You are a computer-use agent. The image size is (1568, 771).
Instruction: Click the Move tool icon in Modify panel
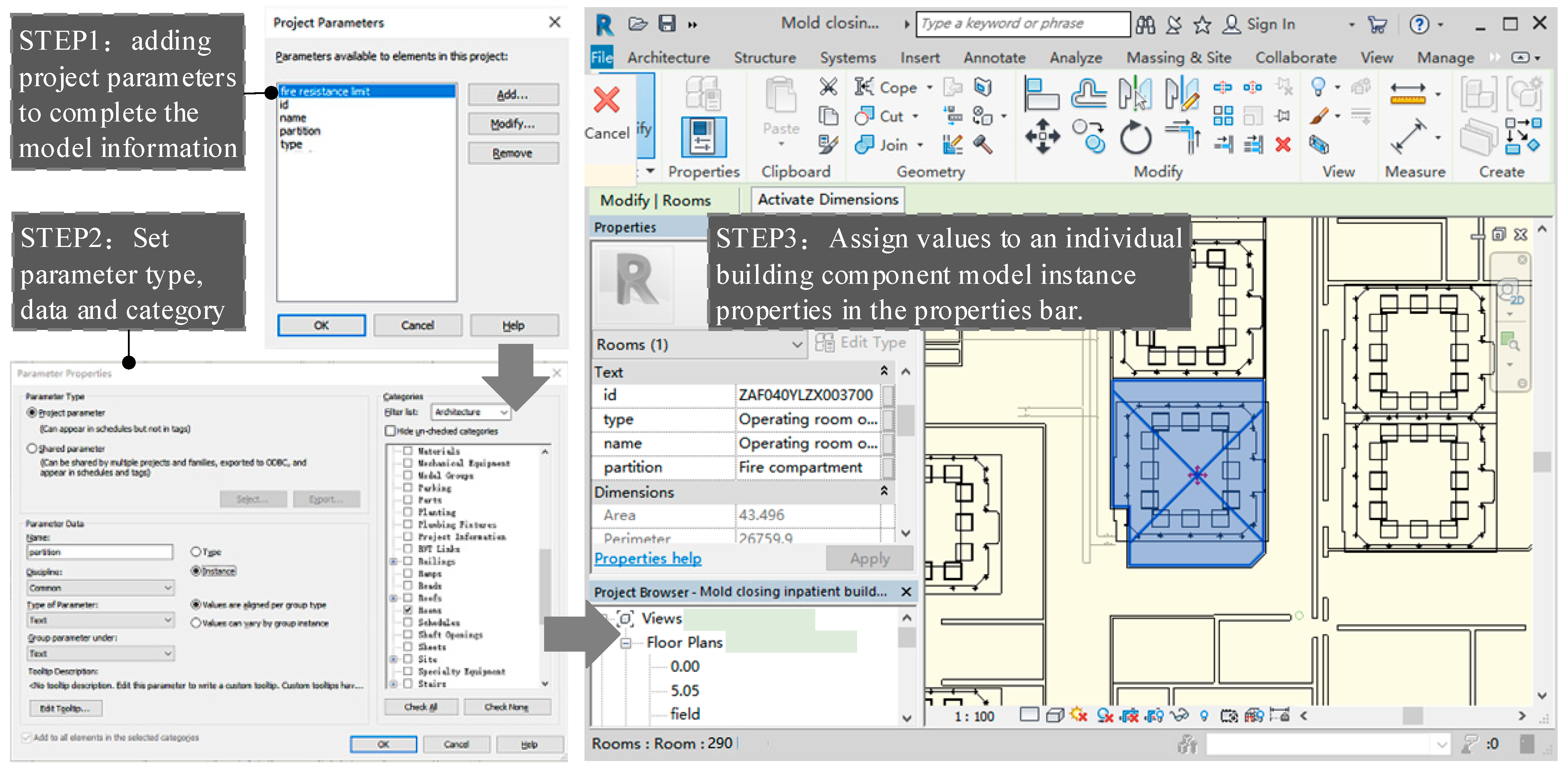[x=1042, y=137]
